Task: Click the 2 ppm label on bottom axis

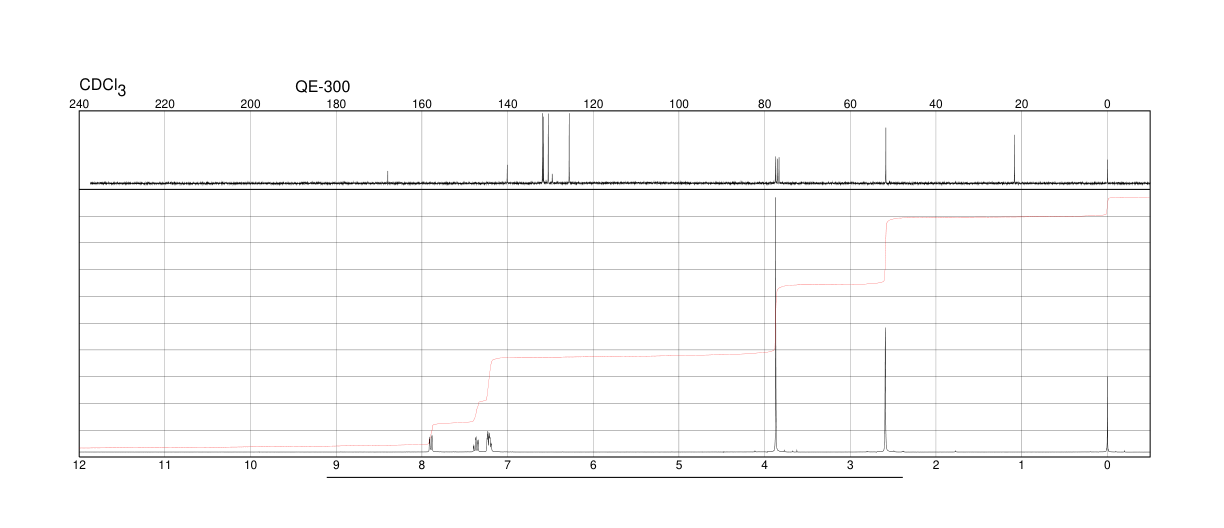Action: pos(936,465)
